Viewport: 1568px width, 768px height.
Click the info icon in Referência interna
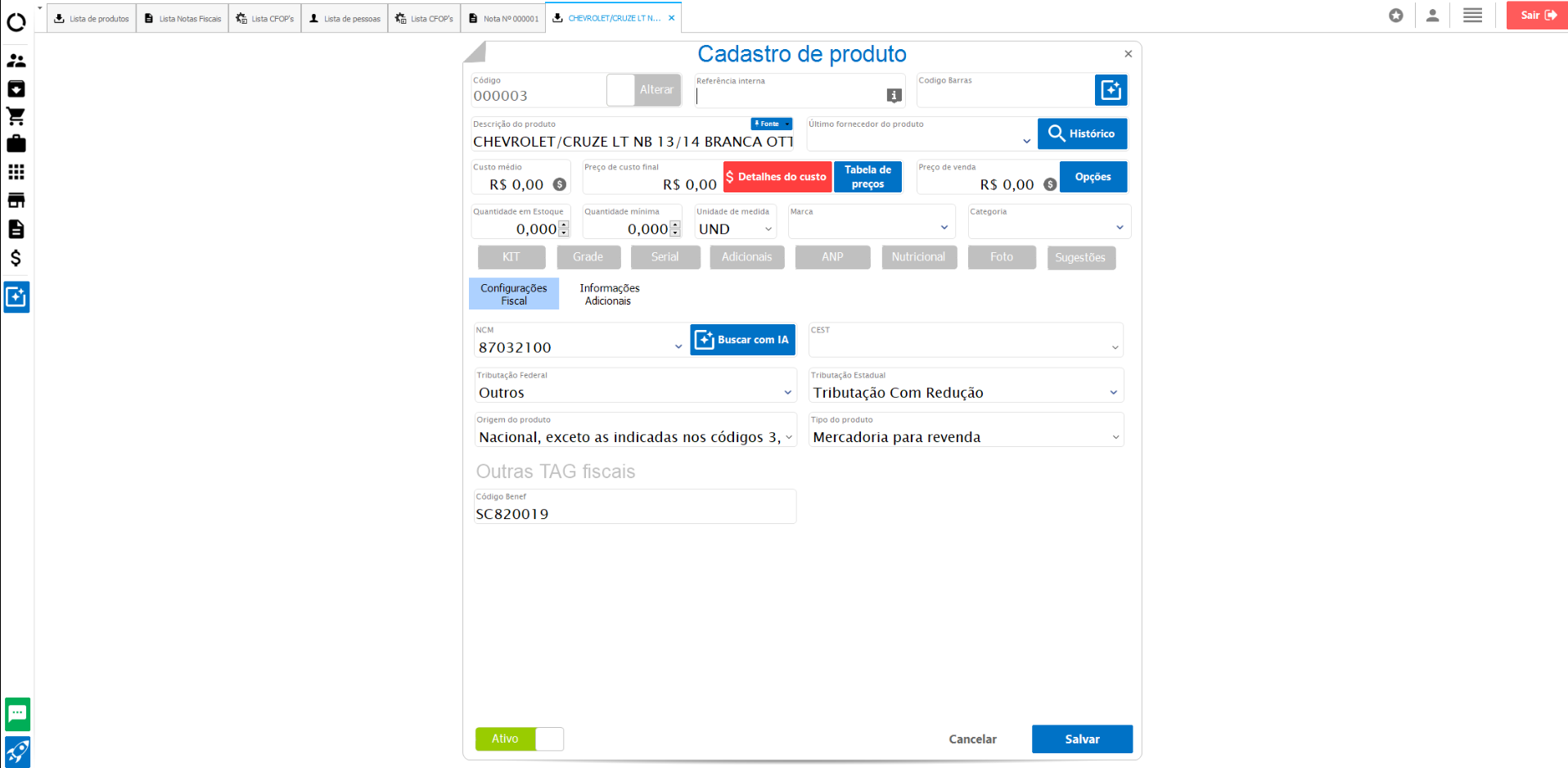(x=894, y=96)
